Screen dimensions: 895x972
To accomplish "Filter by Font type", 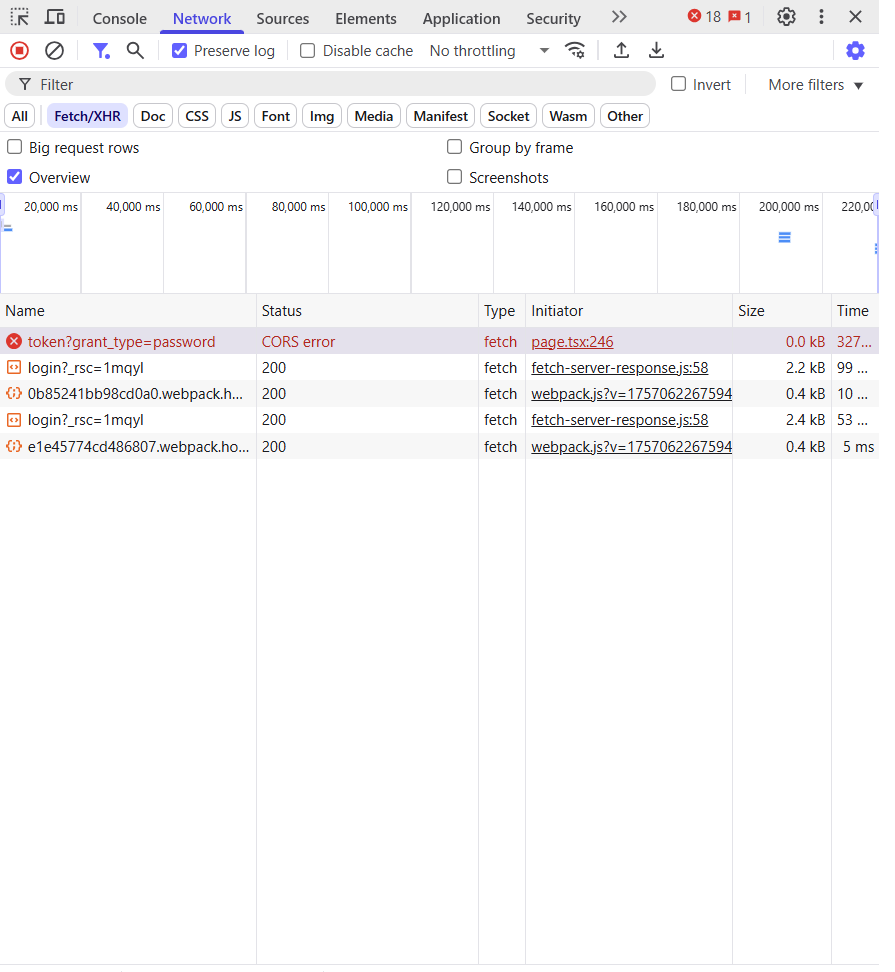I will tap(275, 116).
